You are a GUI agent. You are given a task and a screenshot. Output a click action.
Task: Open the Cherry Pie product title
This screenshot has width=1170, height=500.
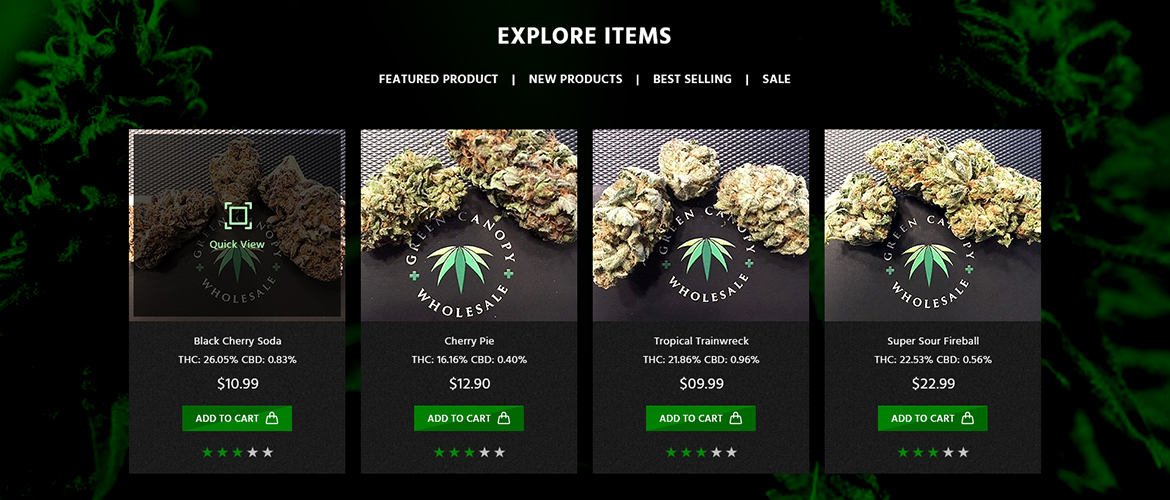[x=469, y=341]
